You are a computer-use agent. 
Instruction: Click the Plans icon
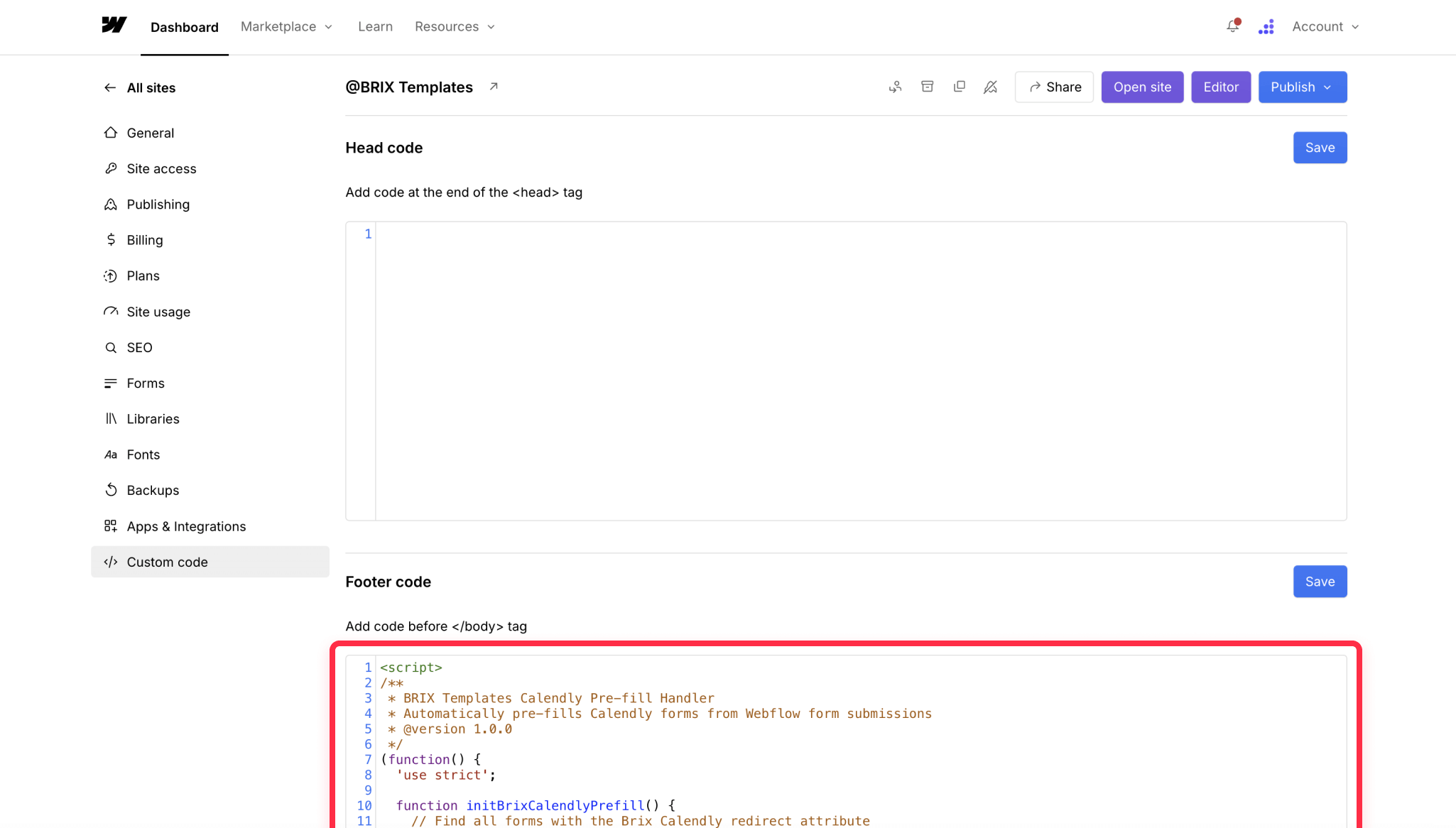coord(110,276)
